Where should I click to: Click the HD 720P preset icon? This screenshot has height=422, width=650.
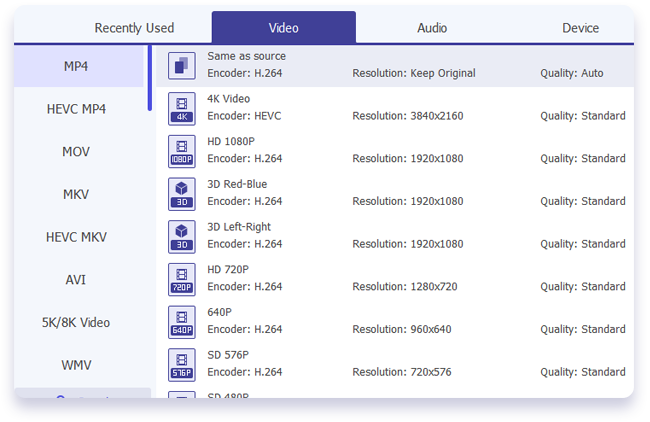pyautogui.click(x=181, y=280)
